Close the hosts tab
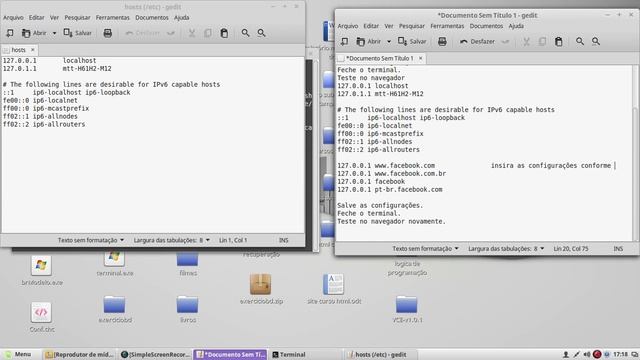The image size is (640, 360). point(33,50)
